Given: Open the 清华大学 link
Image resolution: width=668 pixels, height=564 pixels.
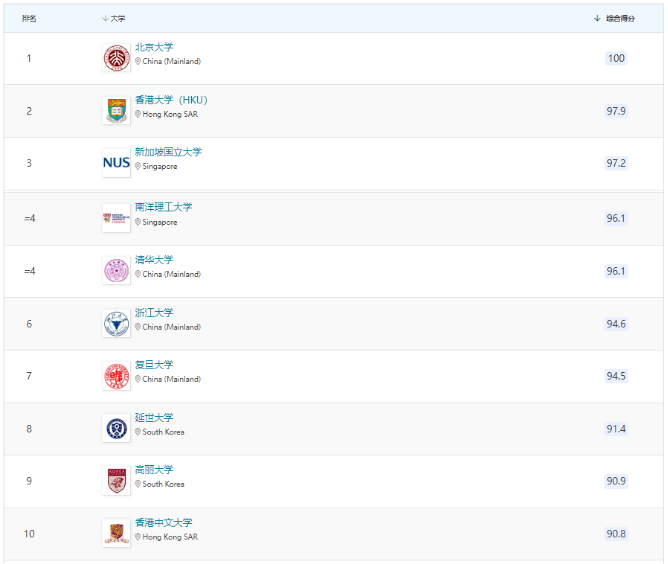Looking at the screenshot, I should [x=154, y=260].
